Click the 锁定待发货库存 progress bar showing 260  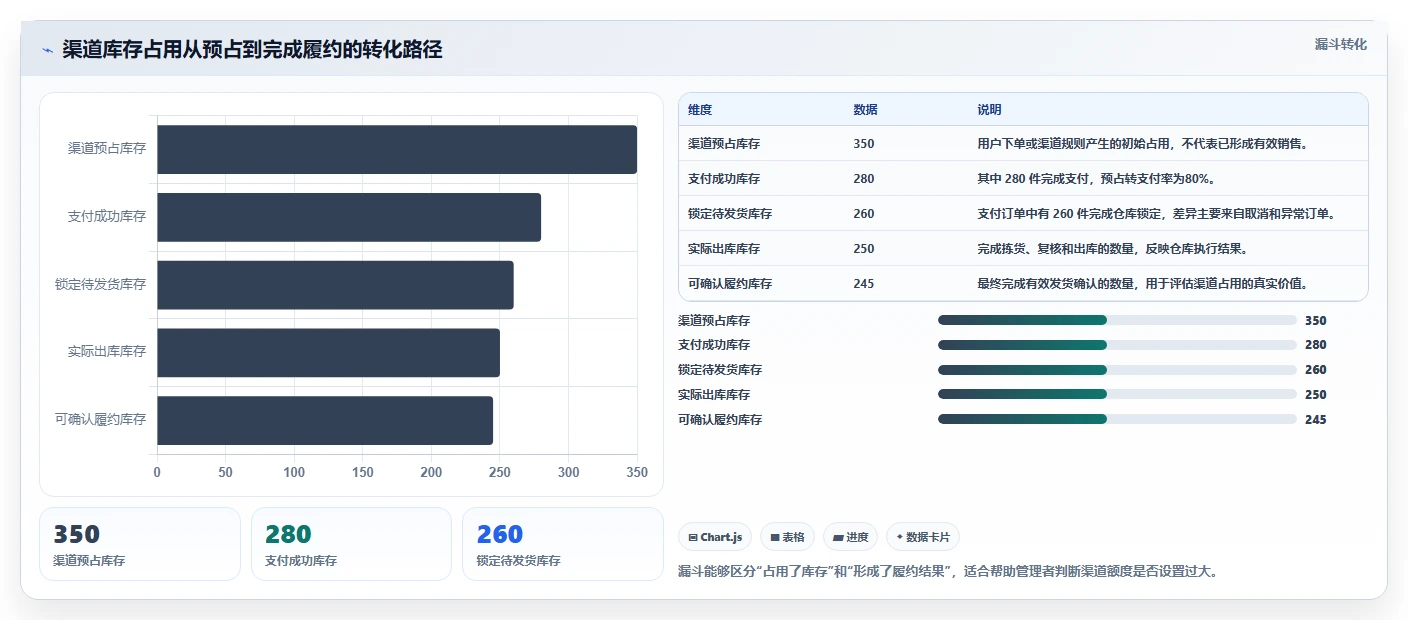(x=1117, y=370)
